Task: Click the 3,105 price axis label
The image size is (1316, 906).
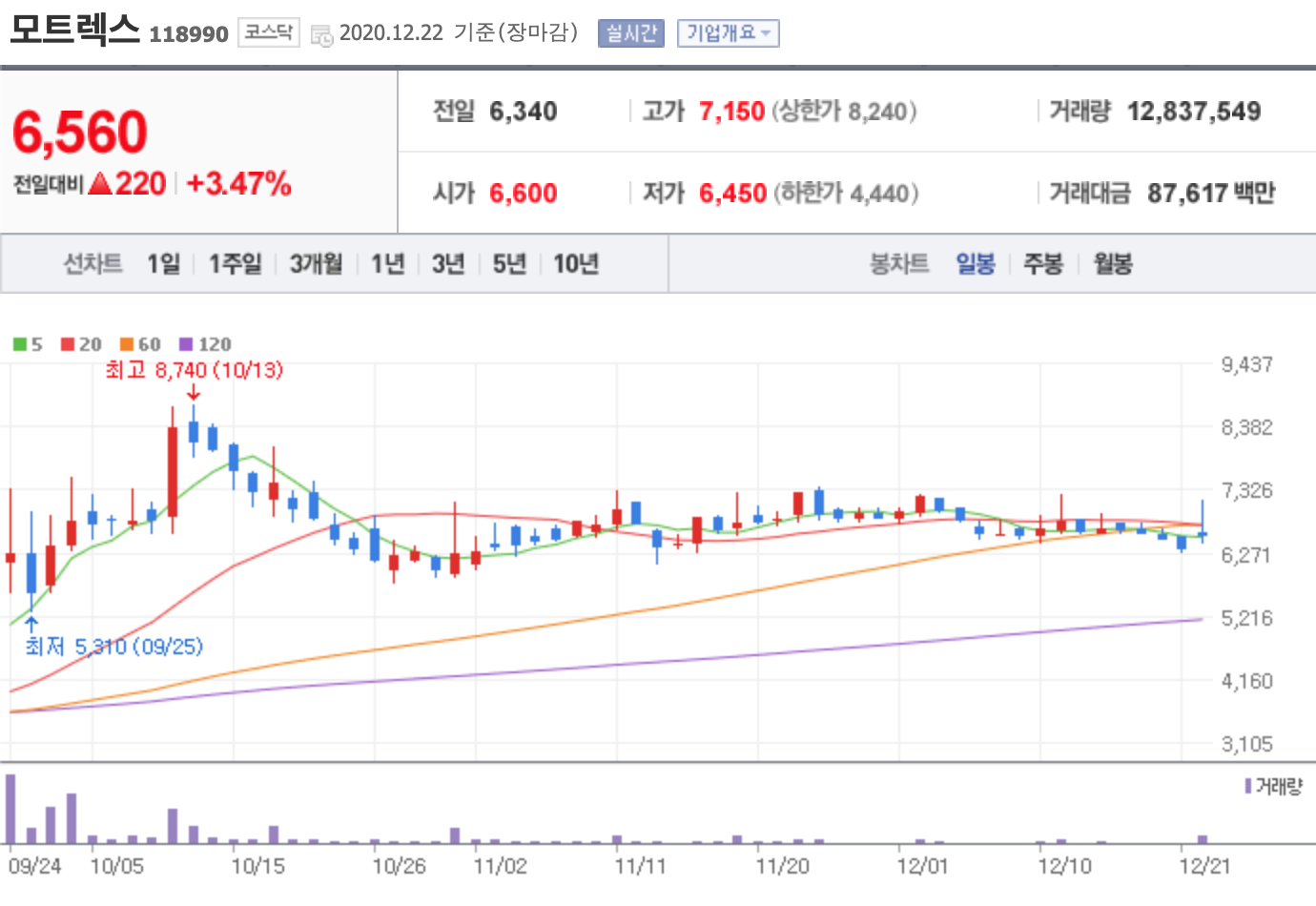Action: (1246, 744)
